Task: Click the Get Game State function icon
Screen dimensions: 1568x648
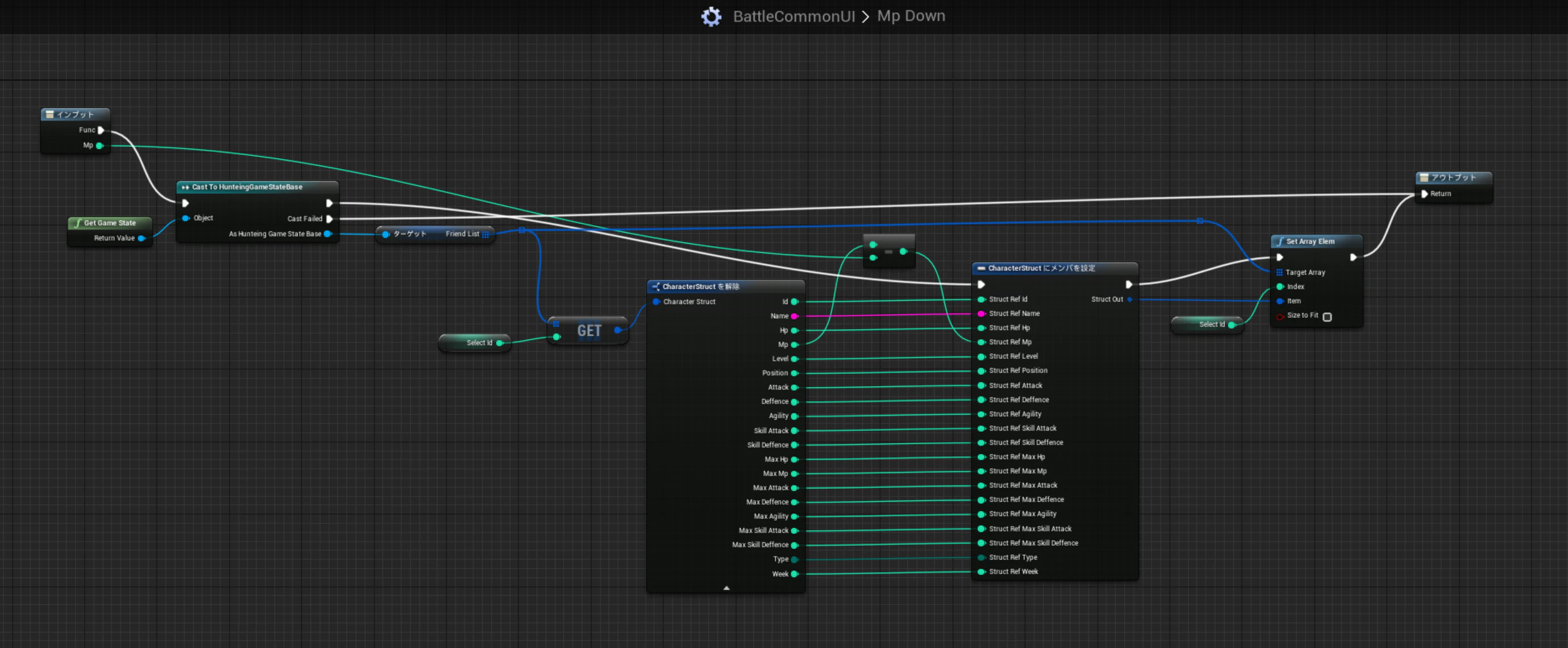Action: pyautogui.click(x=78, y=223)
